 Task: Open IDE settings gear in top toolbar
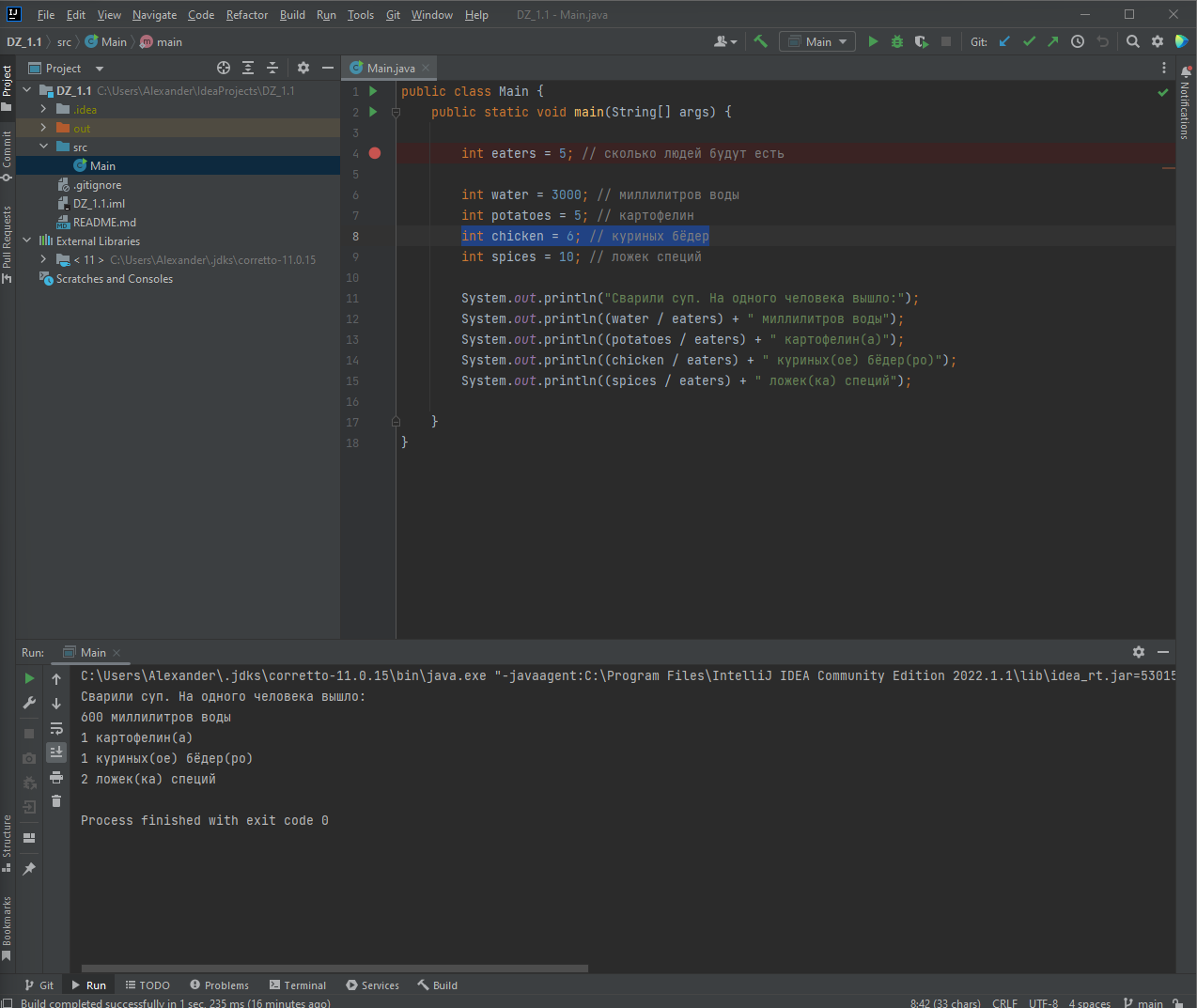(x=1158, y=41)
